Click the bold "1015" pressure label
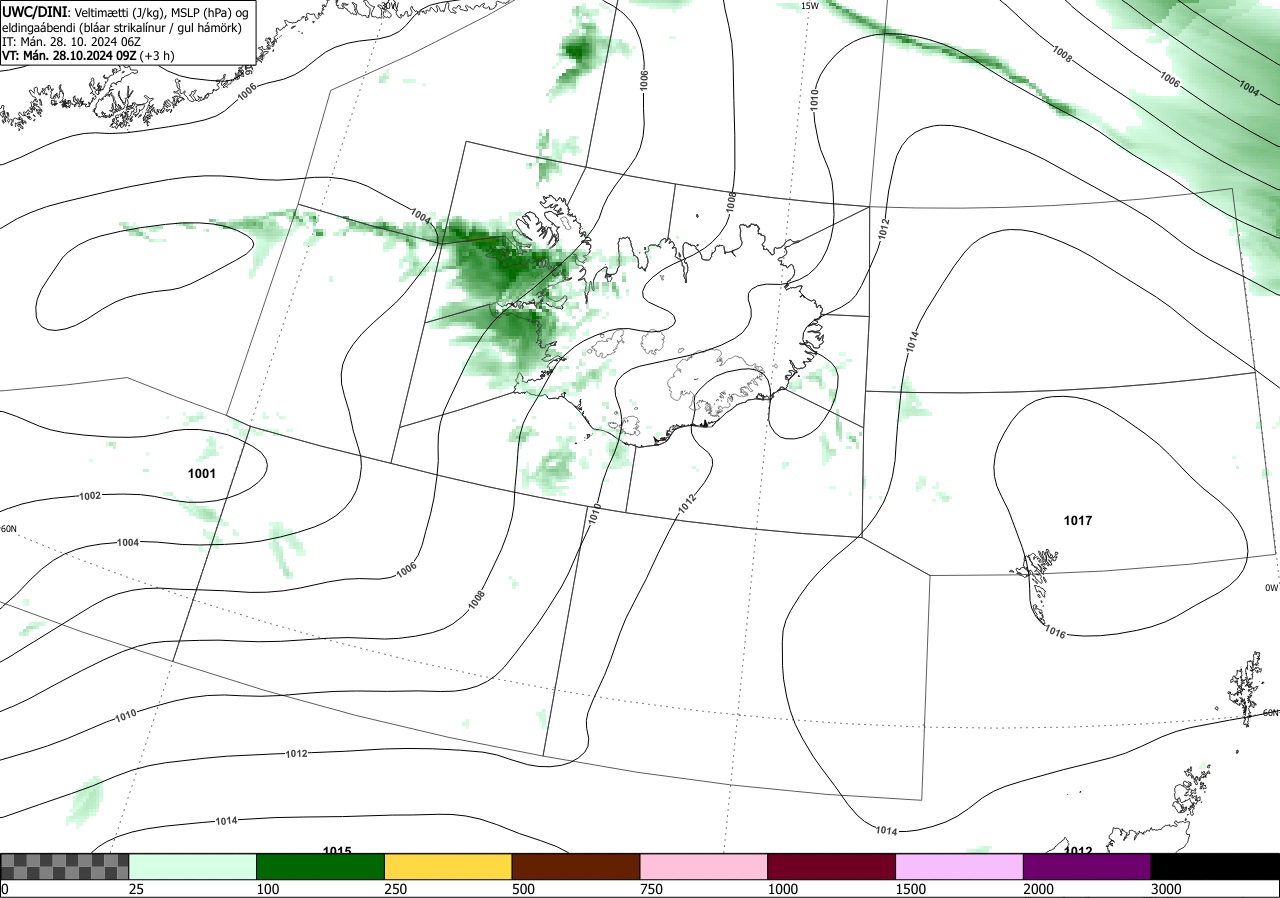The image size is (1280, 898). click(337, 850)
